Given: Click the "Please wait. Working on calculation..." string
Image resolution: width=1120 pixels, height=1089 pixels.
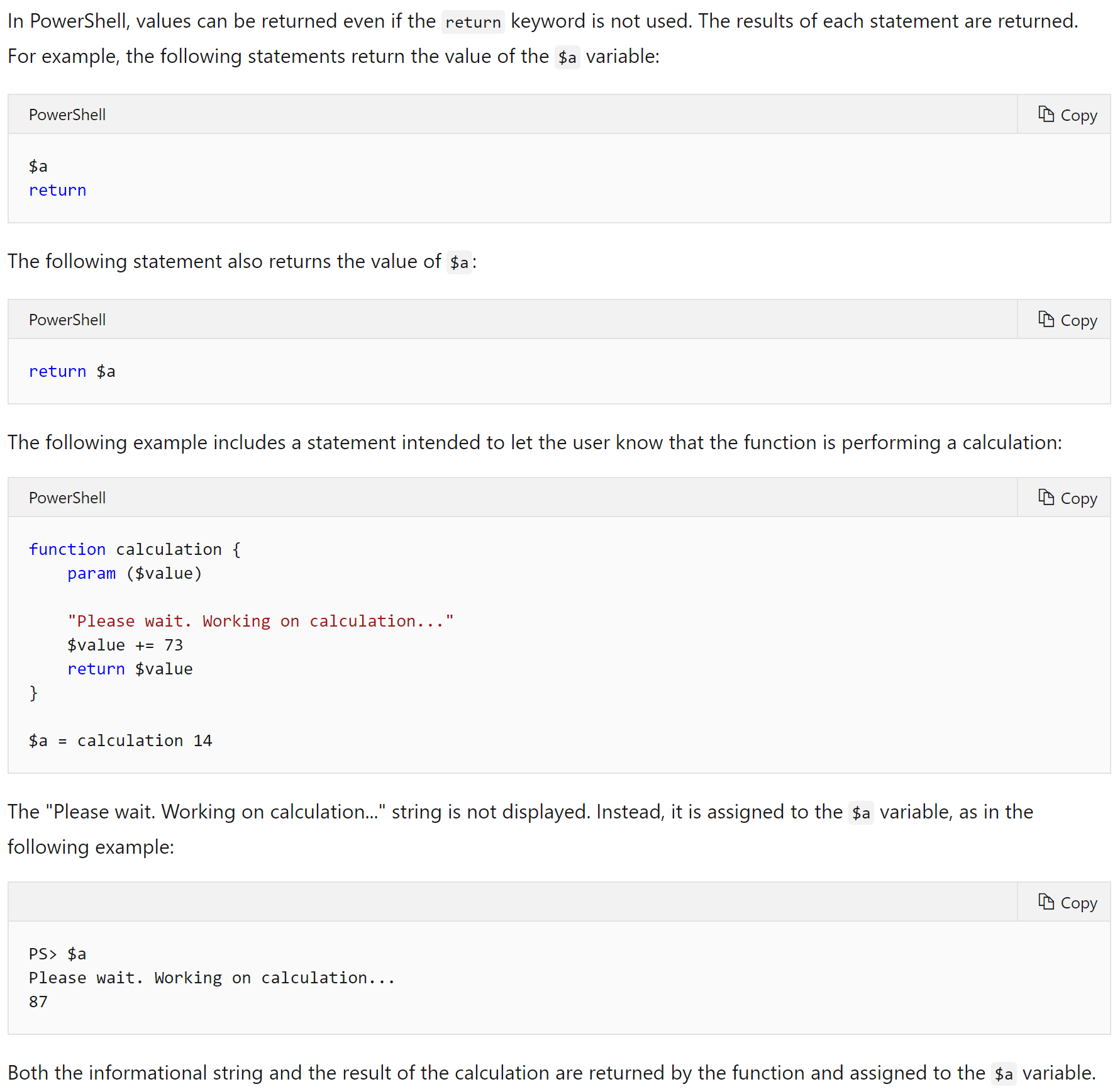Looking at the screenshot, I should point(260,621).
